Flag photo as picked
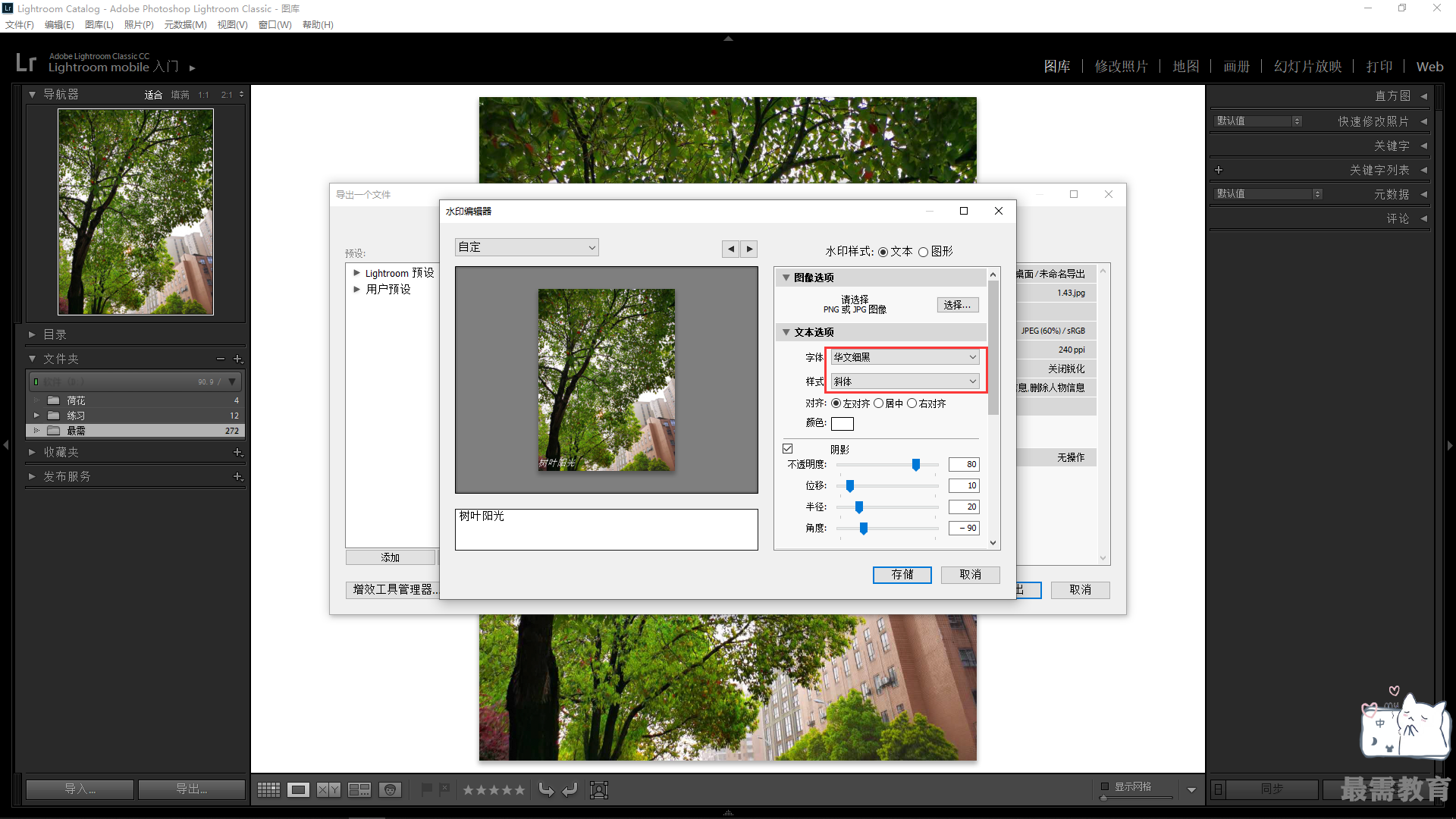The width and height of the screenshot is (1456, 819). [426, 789]
